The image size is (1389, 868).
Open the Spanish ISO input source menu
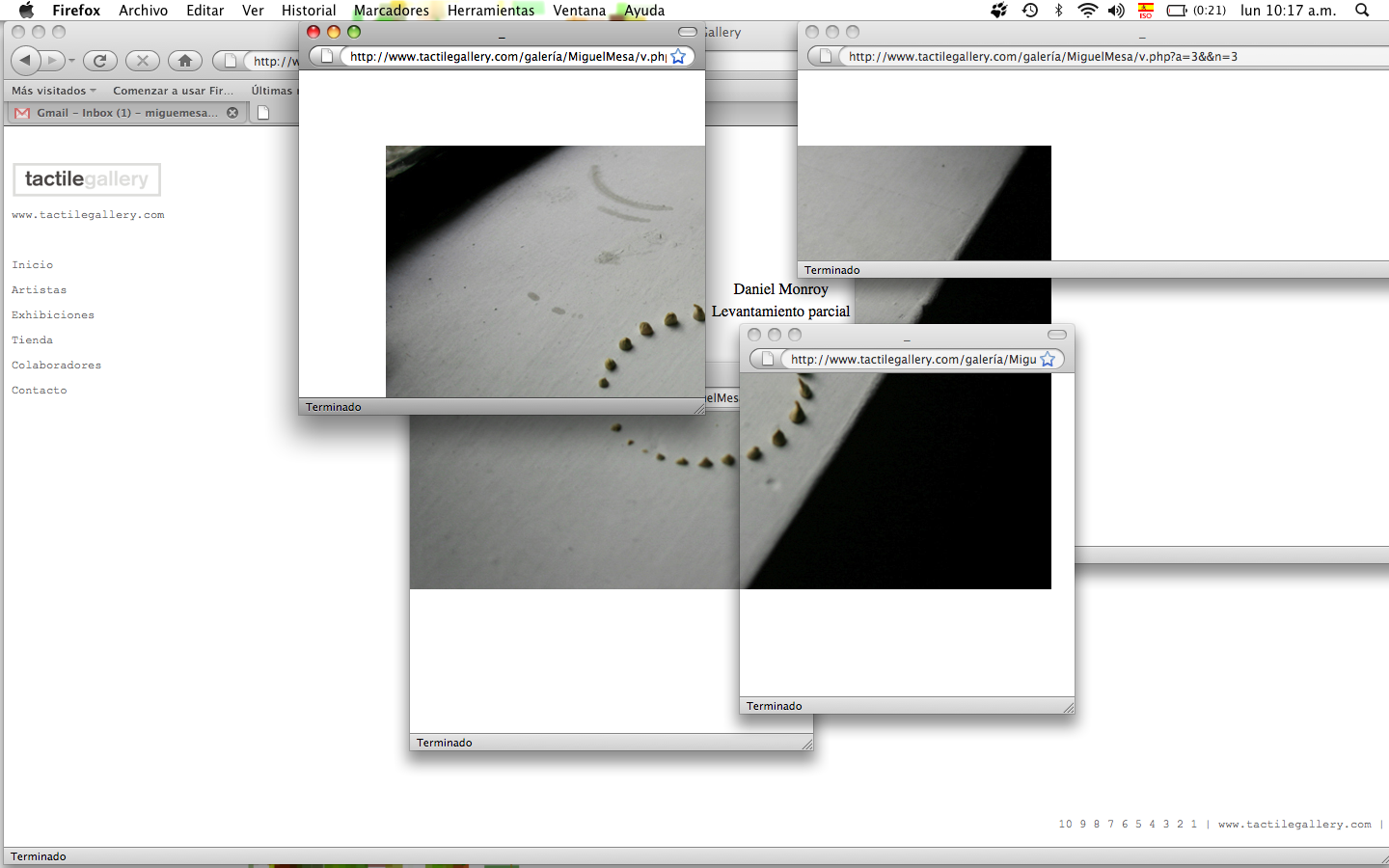tap(1145, 11)
